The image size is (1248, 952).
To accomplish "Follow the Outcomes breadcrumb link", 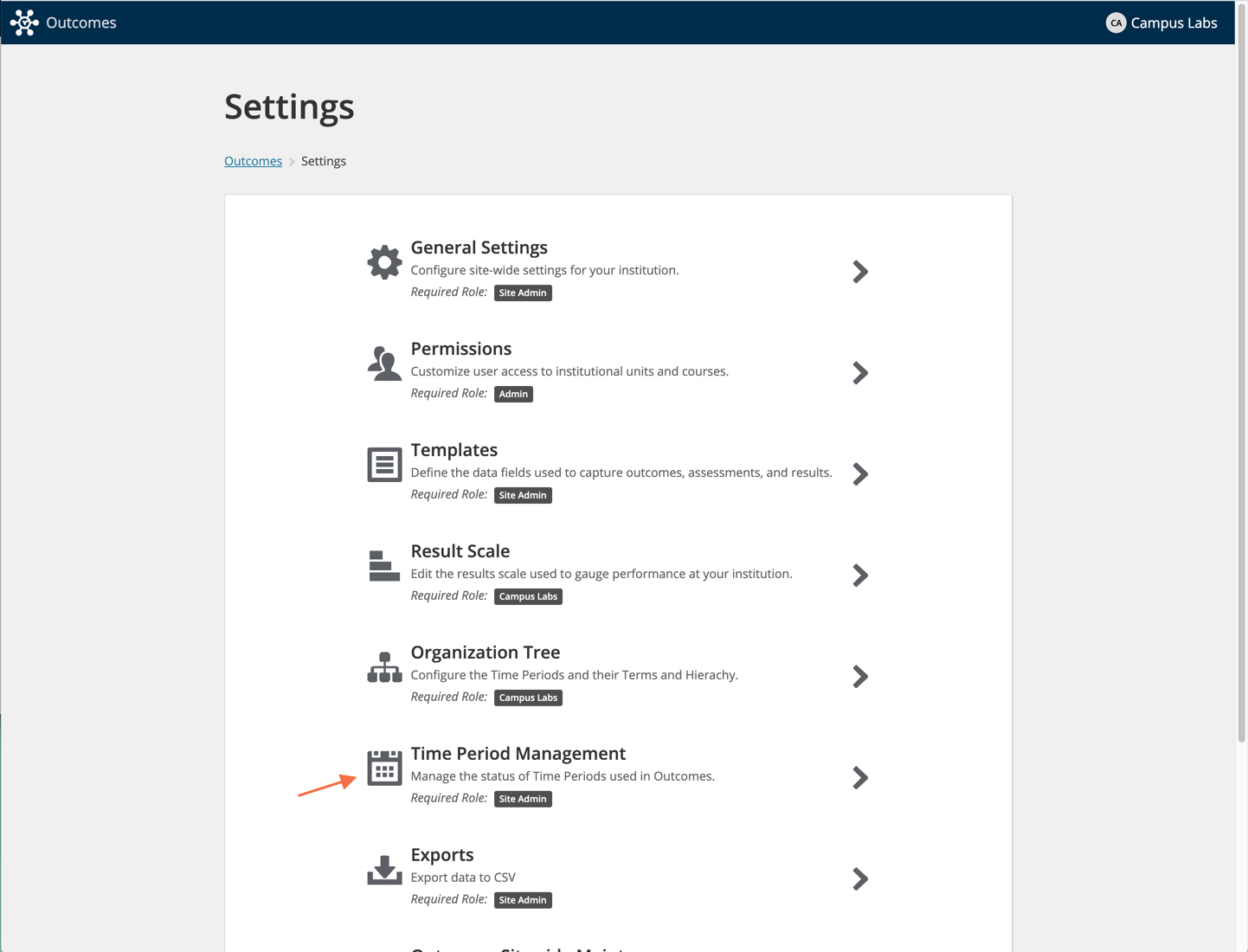I will point(253,161).
